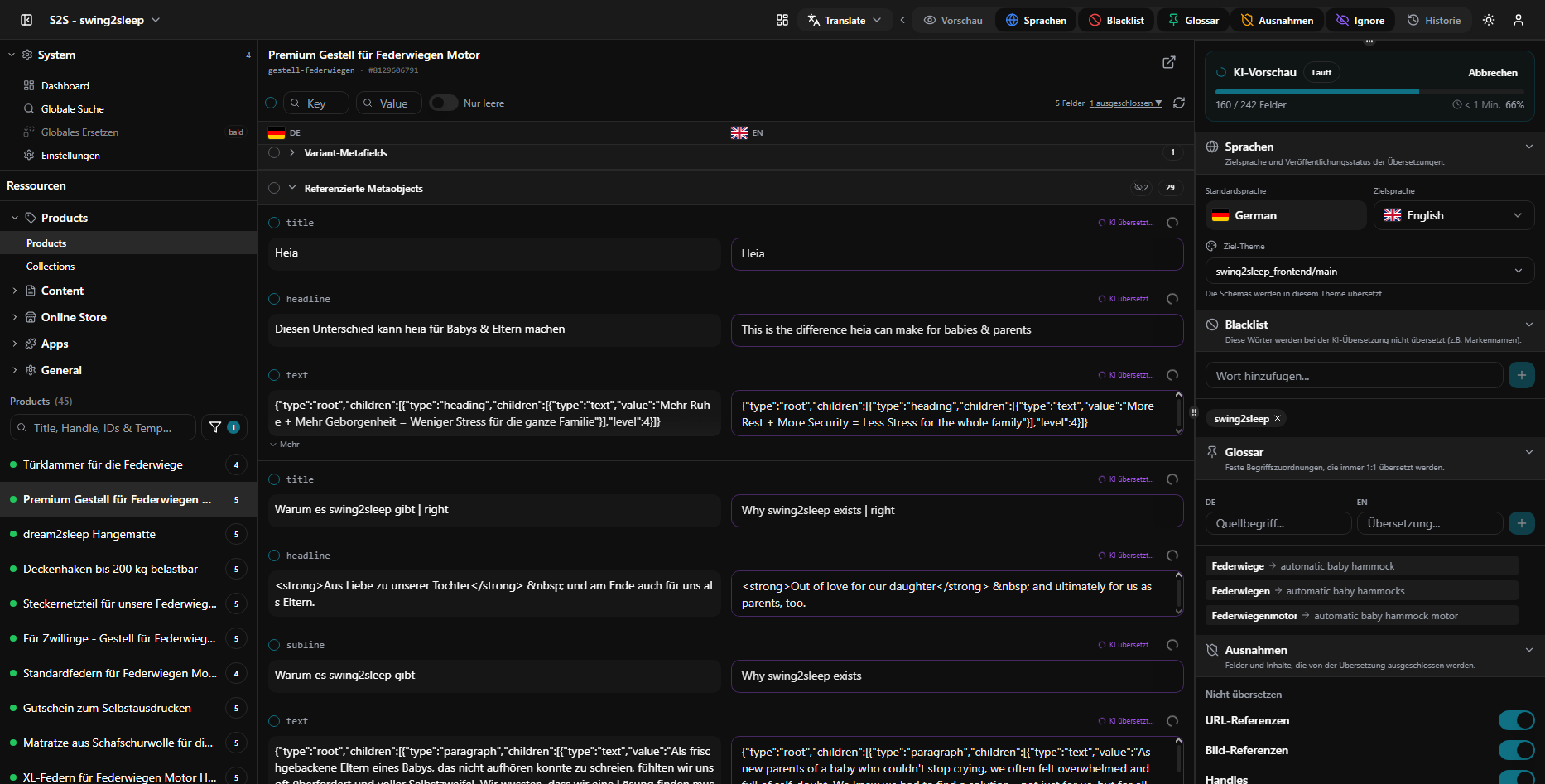This screenshot has height=784, width=1545.
Task: Click the products filter funnel icon
Action: (215, 427)
